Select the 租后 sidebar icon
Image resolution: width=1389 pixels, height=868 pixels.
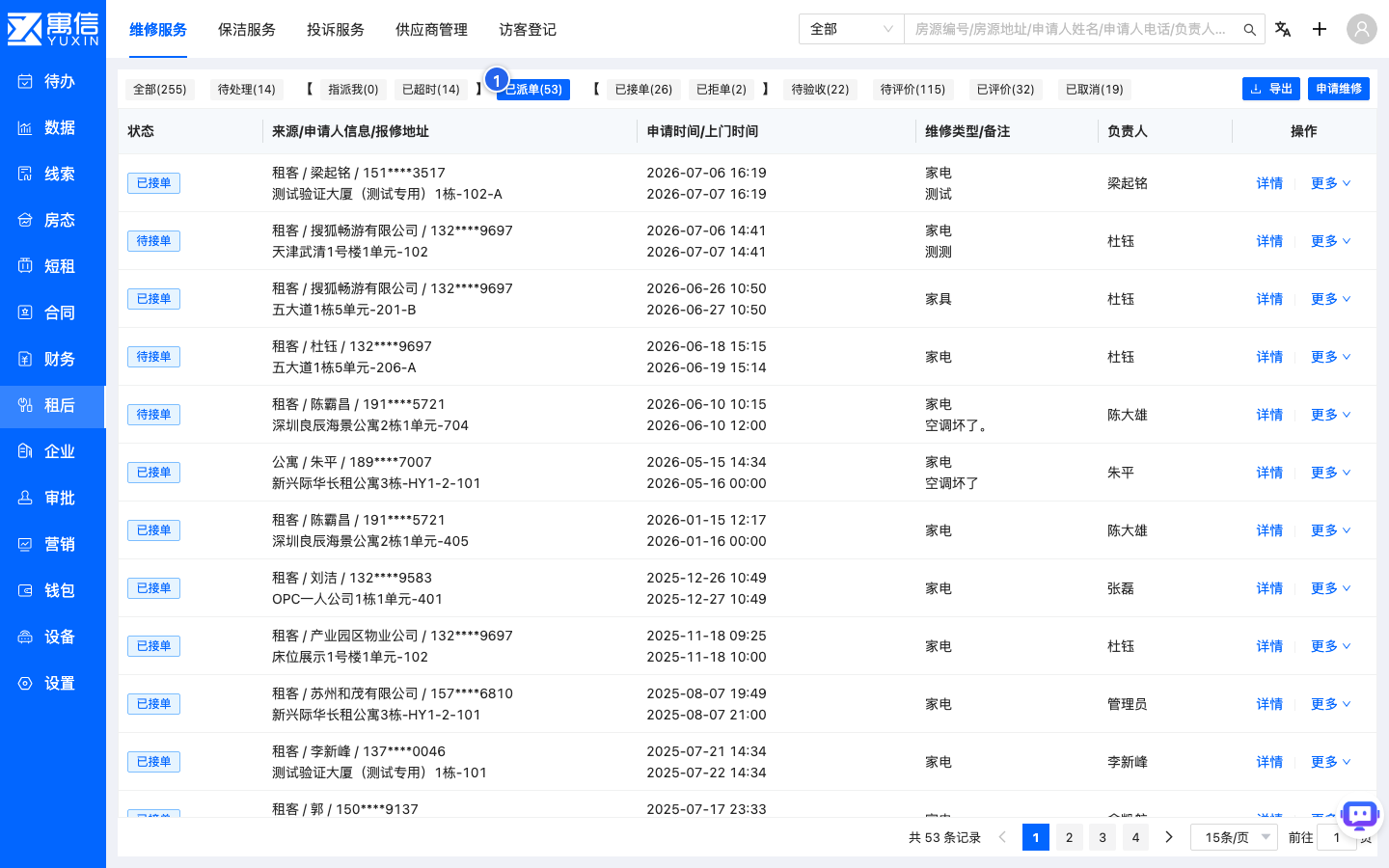click(25, 405)
